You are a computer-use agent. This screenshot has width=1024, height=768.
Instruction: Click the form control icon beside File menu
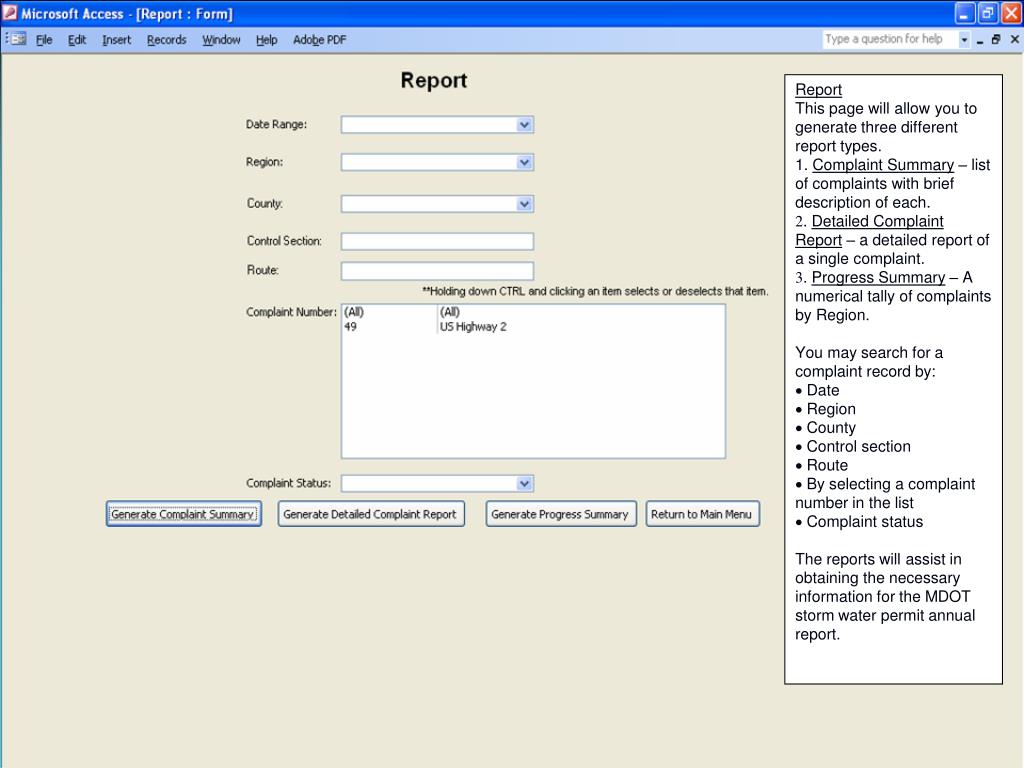[x=17, y=39]
